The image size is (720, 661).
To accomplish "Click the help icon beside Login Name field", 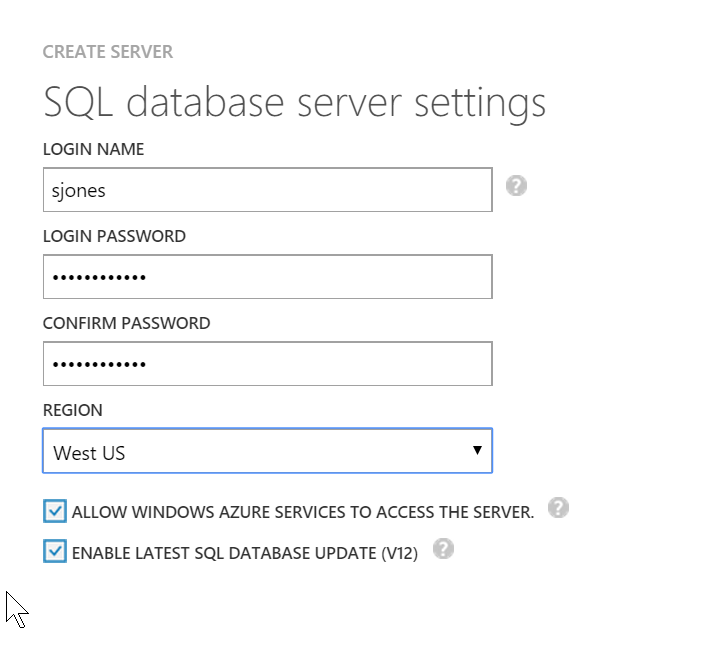I will click(516, 186).
